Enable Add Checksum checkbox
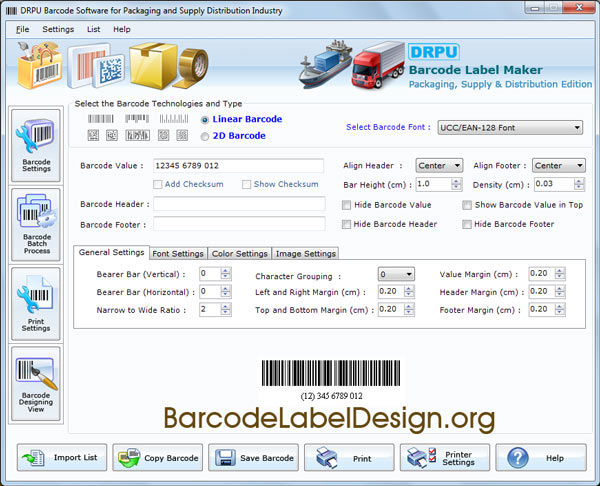Screen dimensions: 600x486 158,184
